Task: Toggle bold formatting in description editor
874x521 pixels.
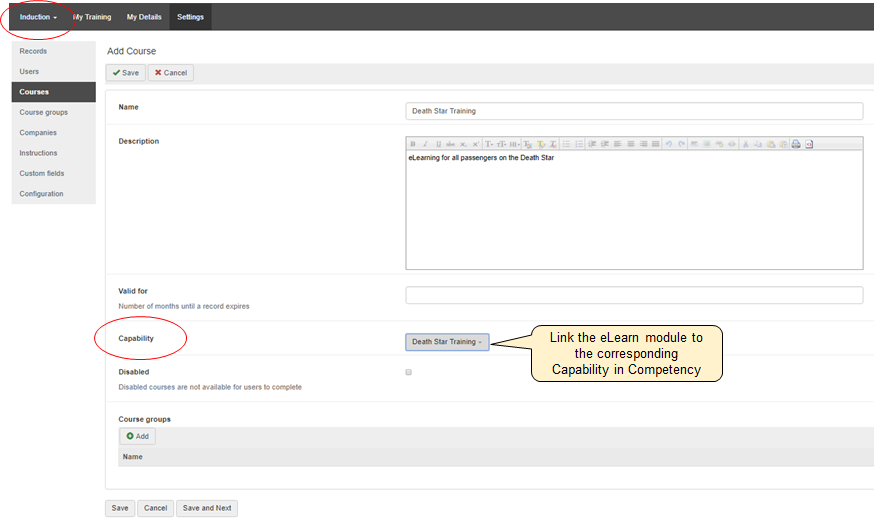Action: click(413, 144)
